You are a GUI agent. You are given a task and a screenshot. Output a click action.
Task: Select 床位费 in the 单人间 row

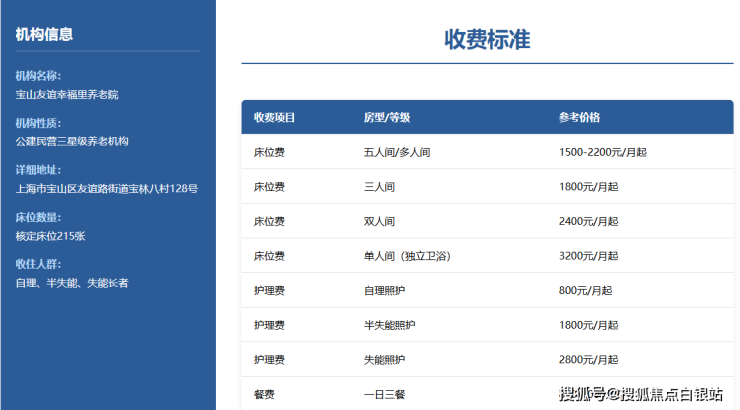269,256
